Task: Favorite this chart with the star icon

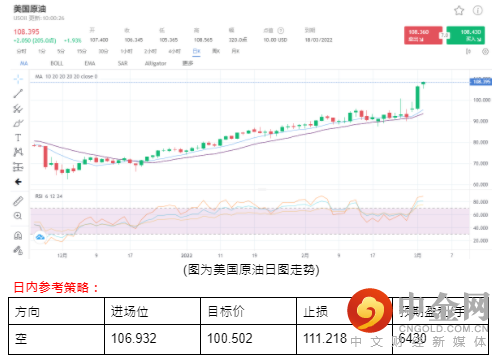Action: point(459,11)
